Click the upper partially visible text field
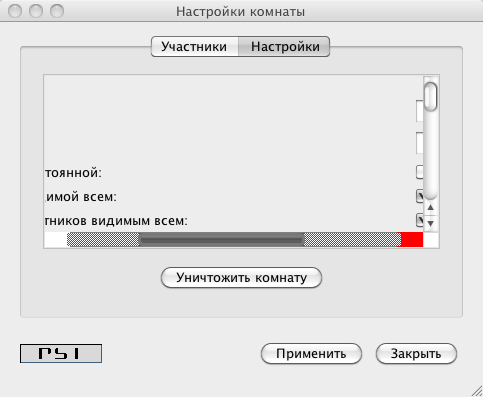The width and height of the screenshot is (483, 397). (420, 111)
